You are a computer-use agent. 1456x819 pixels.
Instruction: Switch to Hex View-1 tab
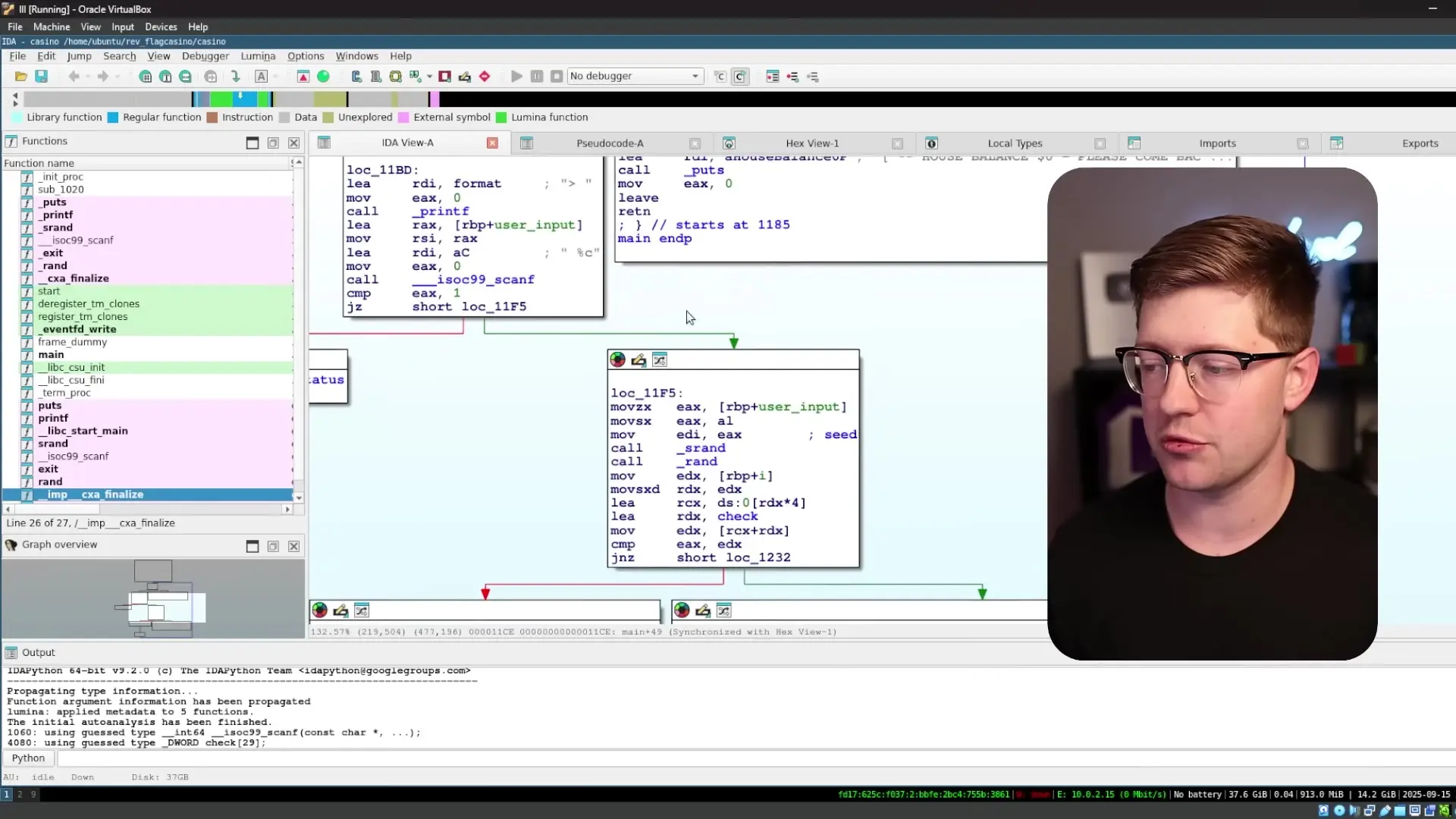click(811, 143)
